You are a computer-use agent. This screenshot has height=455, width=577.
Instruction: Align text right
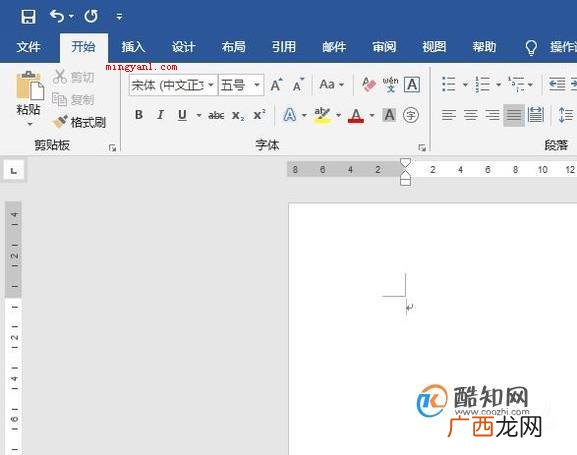(492, 115)
